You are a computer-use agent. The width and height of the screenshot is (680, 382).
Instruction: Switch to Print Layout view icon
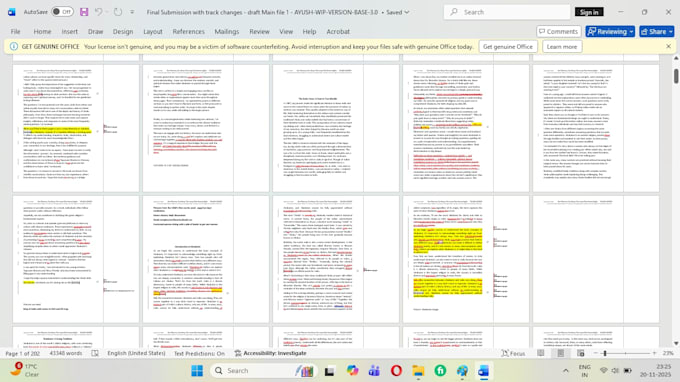(x=561, y=353)
